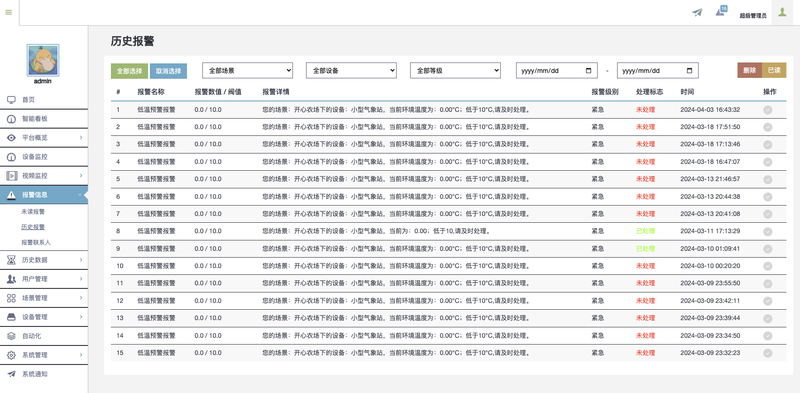
Task: Toggle the hamburger sidebar menu icon
Action: pyautogui.click(x=9, y=12)
